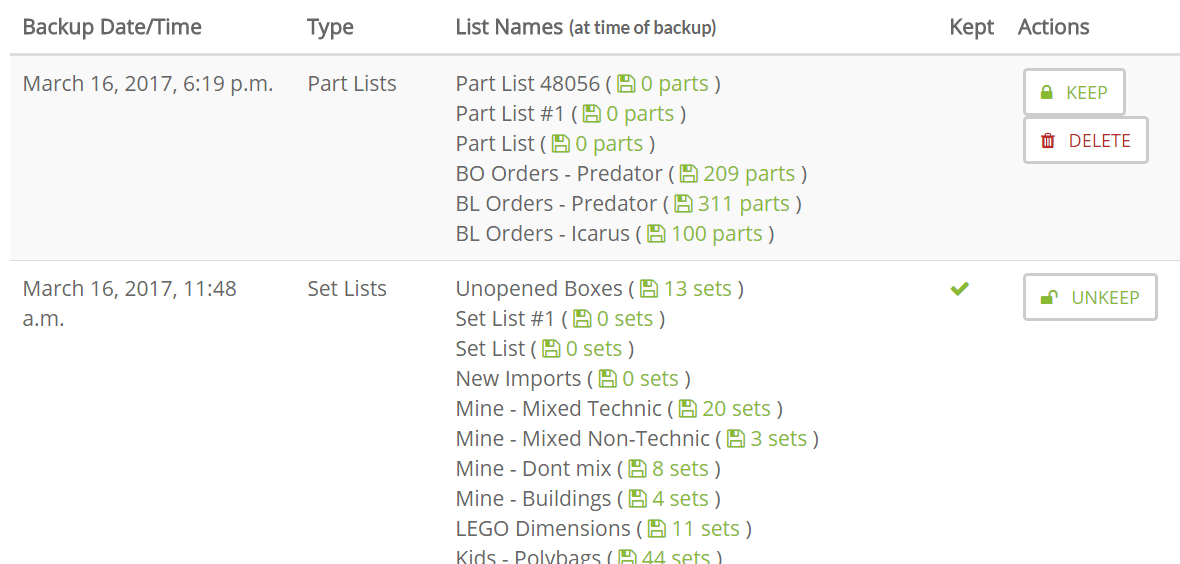The image size is (1180, 564).
Task: Open the 0 parts link for Part List #1
Action: tap(640, 114)
